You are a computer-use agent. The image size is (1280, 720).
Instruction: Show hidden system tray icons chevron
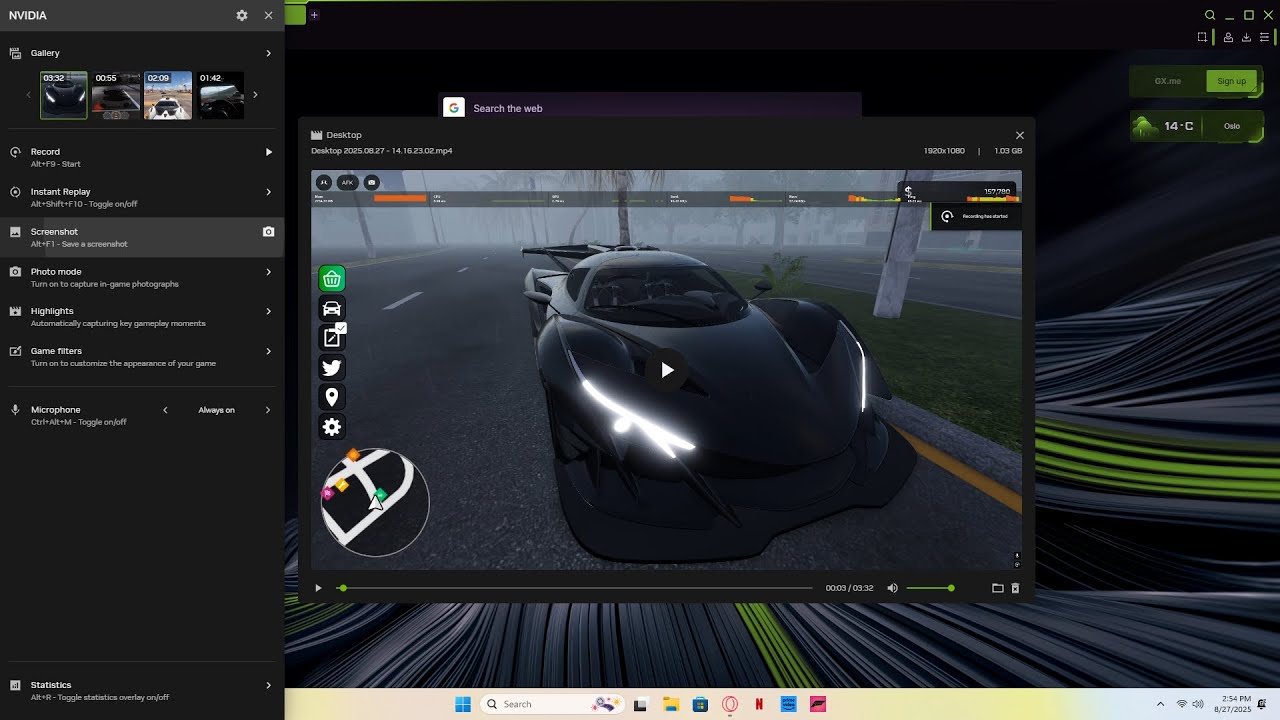click(1160, 704)
